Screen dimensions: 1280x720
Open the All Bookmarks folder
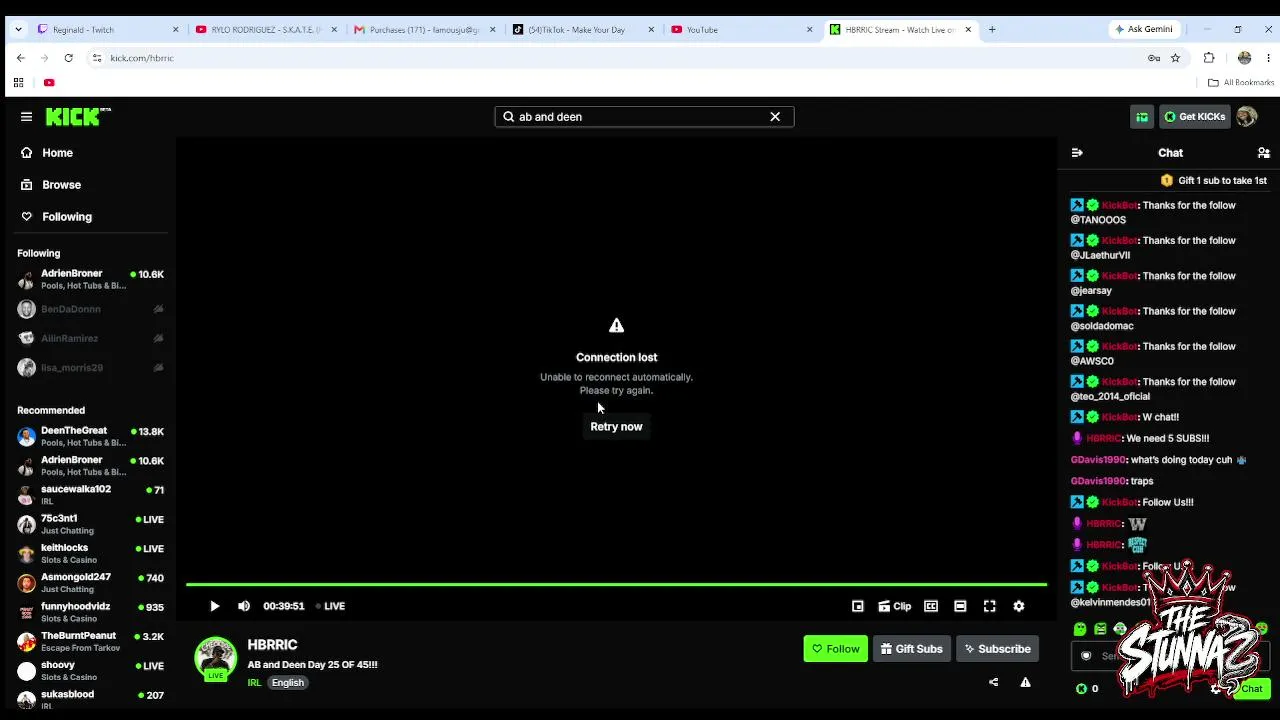[x=1241, y=83]
